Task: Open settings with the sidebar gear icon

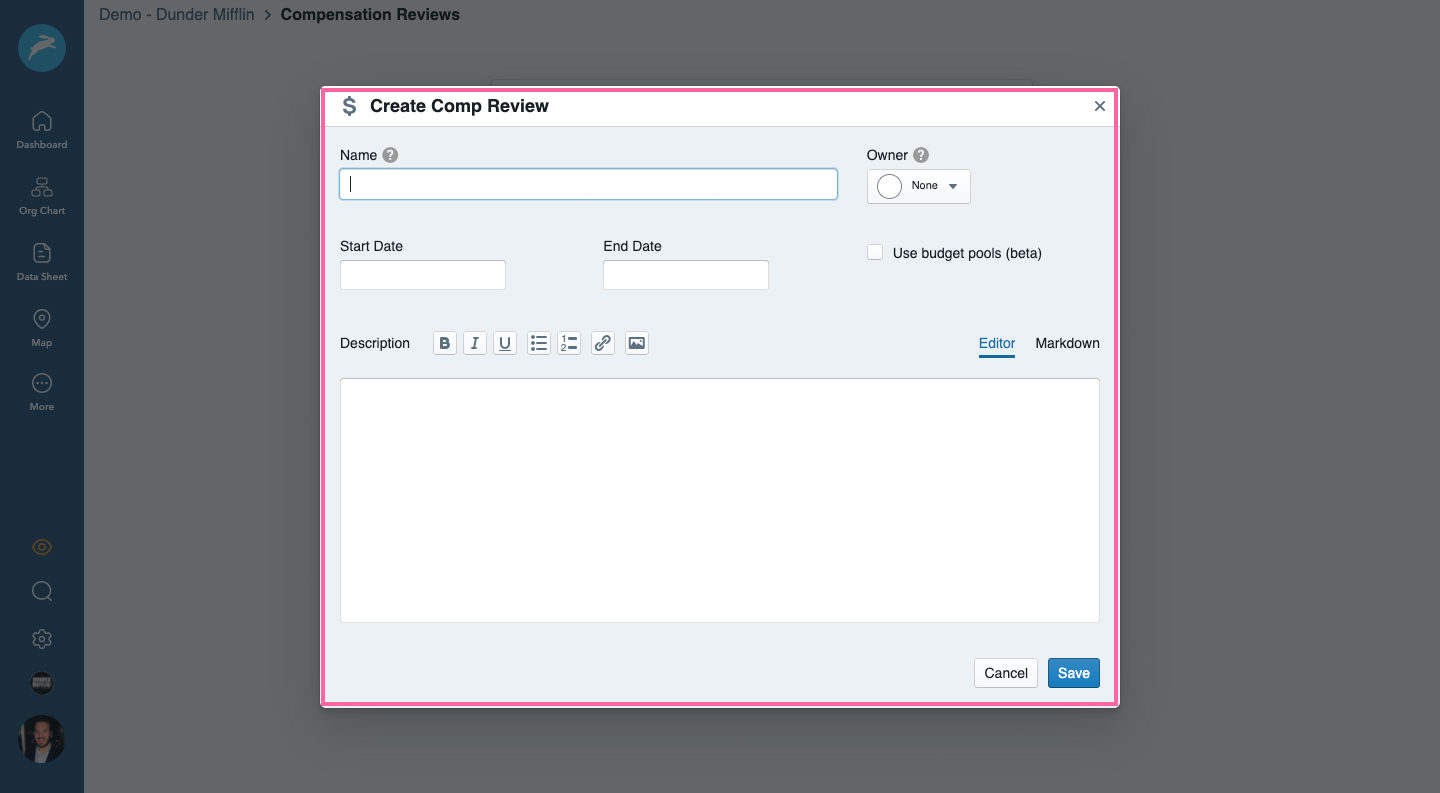Action: click(x=42, y=639)
